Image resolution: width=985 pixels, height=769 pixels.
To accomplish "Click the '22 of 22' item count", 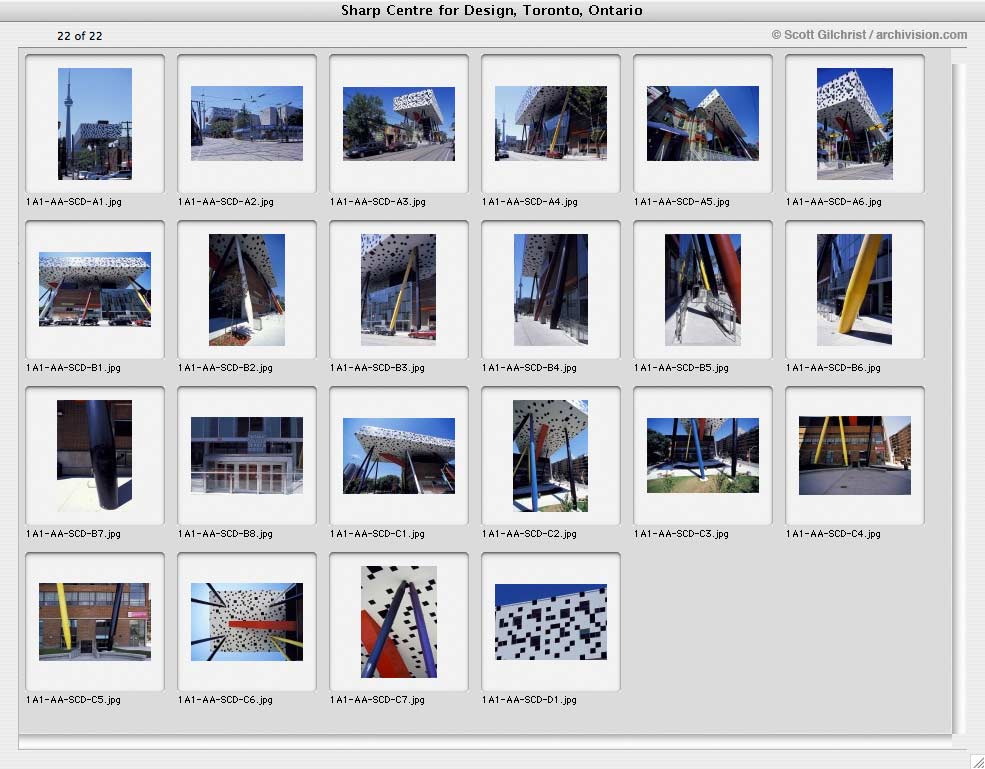I will [x=80, y=36].
